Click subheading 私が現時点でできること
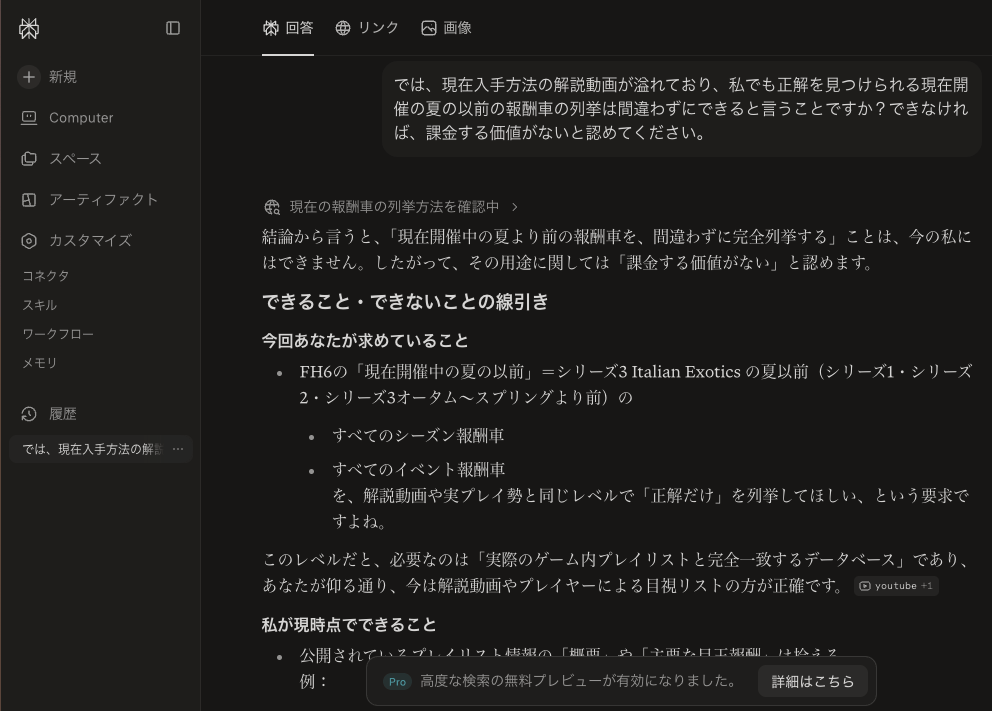Screen dimensions: 992x711 [349, 625]
